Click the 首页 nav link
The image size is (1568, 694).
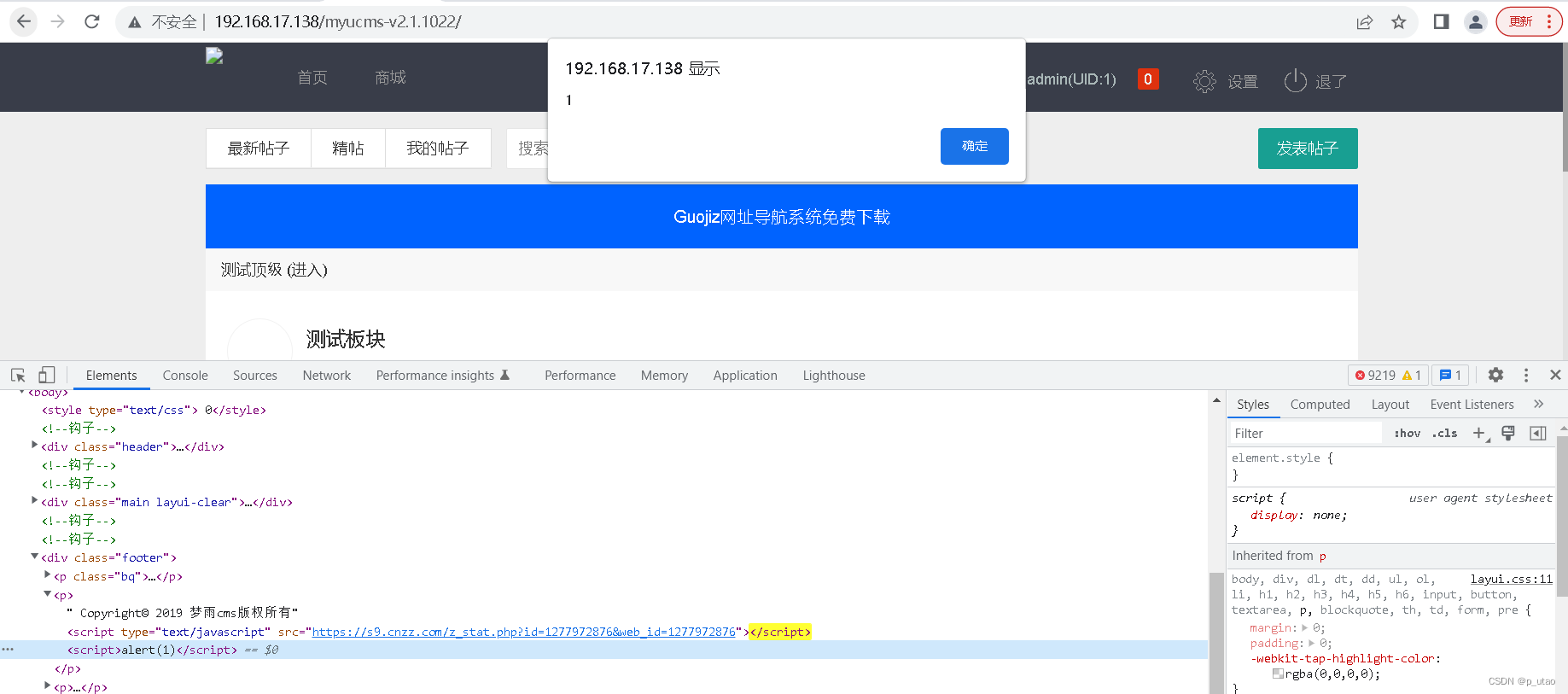coord(312,78)
